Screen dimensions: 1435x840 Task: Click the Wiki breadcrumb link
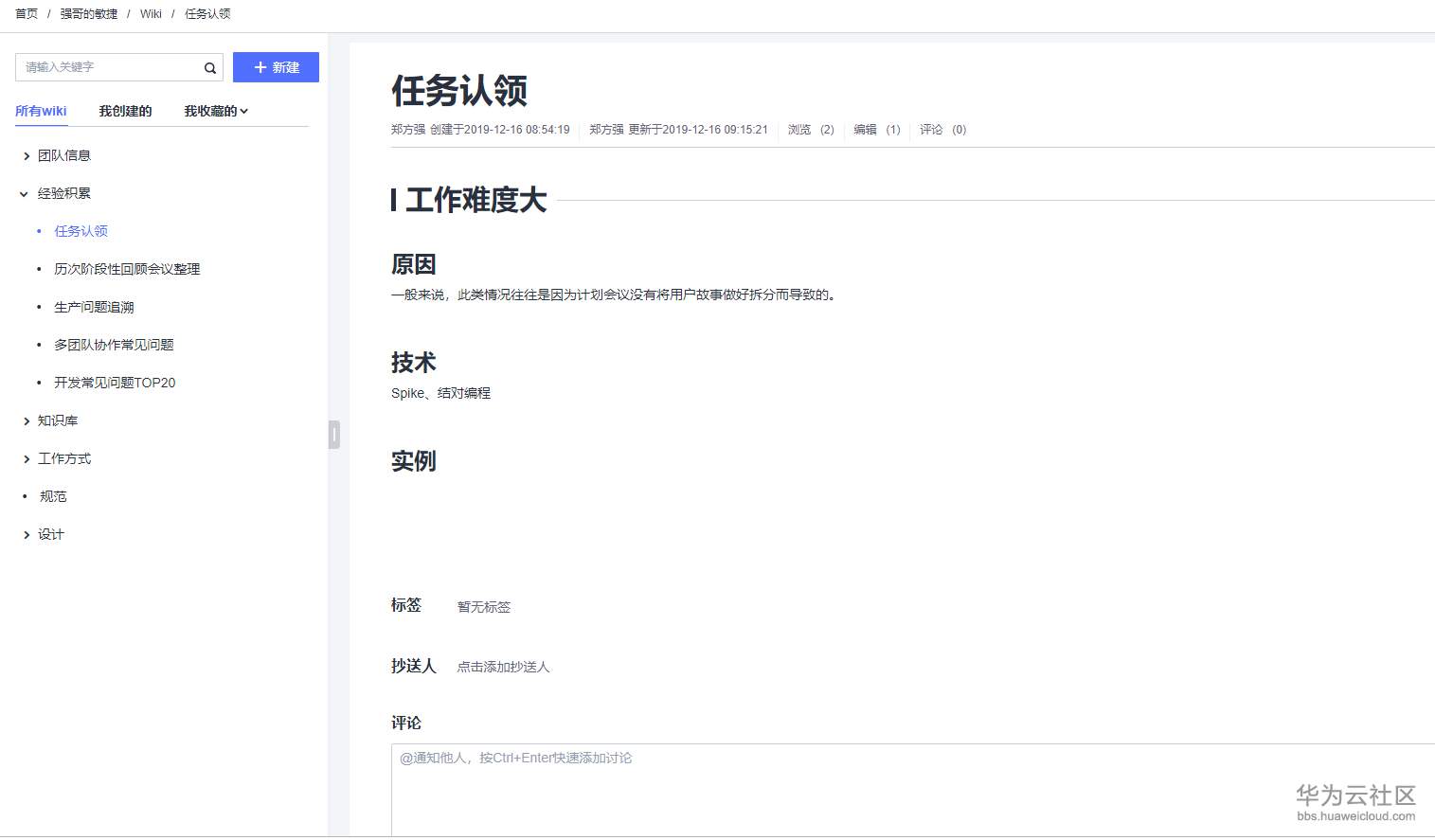click(151, 14)
